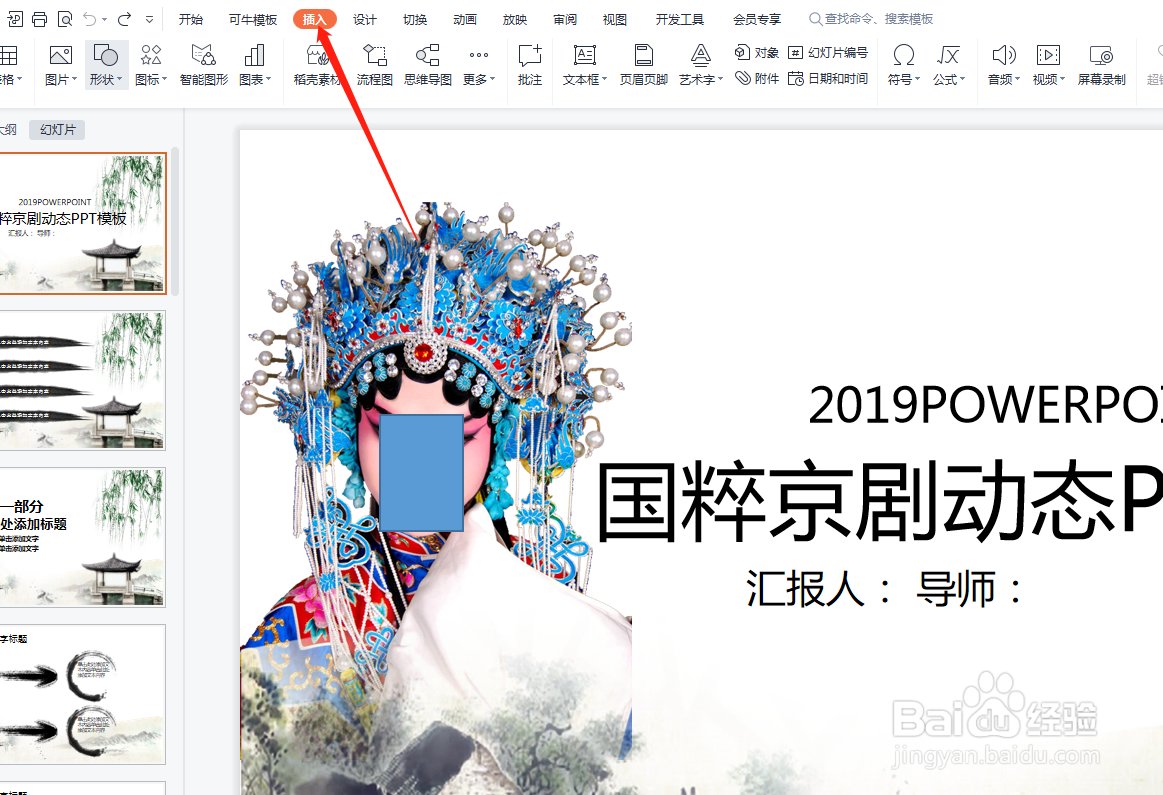Expand the 公式 dropdown arrow
The height and width of the screenshot is (795, 1163).
tap(963, 79)
